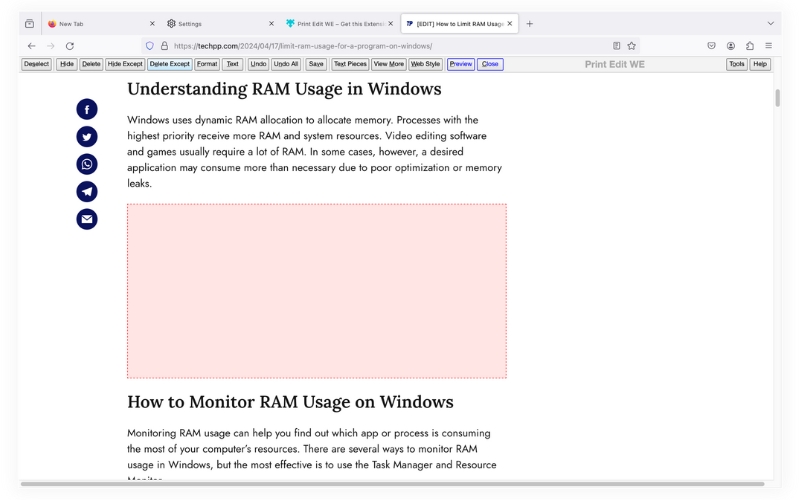The height and width of the screenshot is (500, 800).
Task: Save the edited page
Action: pyautogui.click(x=316, y=64)
